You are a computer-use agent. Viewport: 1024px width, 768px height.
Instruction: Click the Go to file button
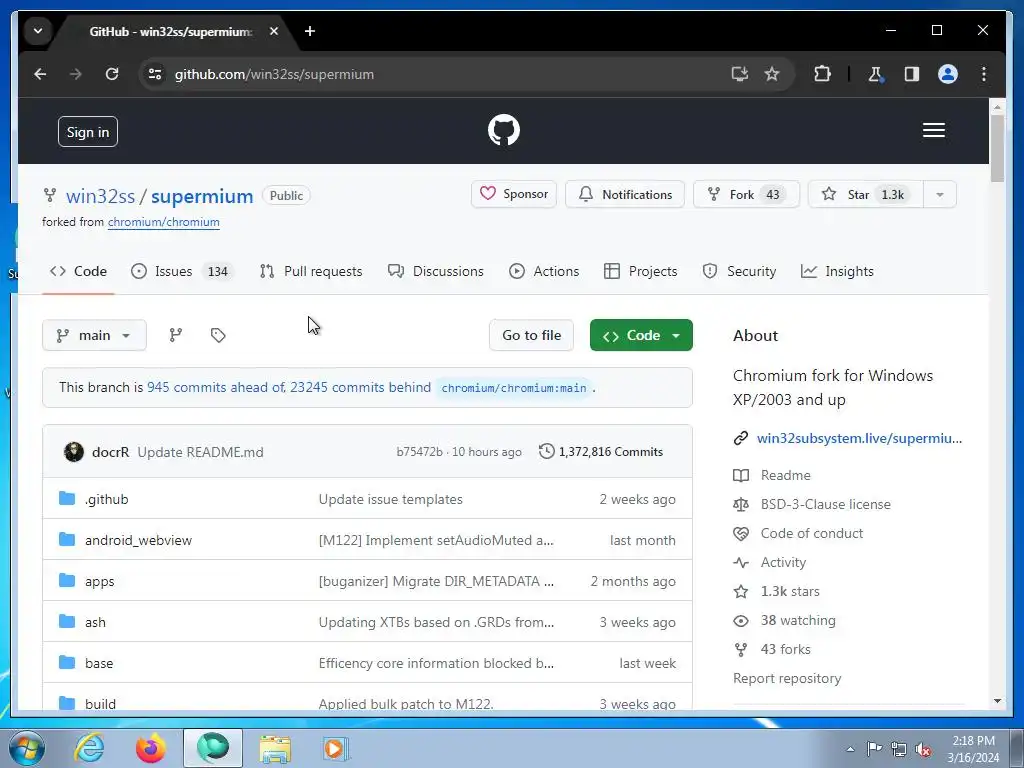[x=532, y=335]
